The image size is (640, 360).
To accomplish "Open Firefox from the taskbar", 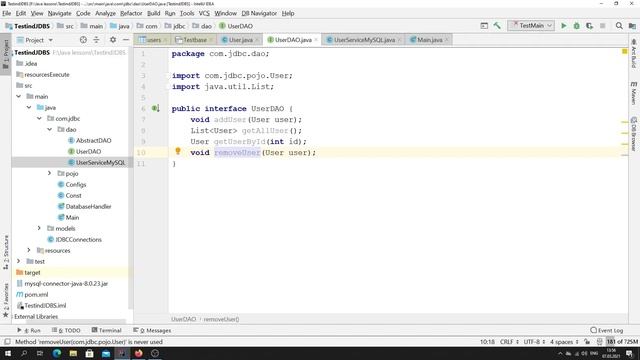I will click(x=138, y=353).
